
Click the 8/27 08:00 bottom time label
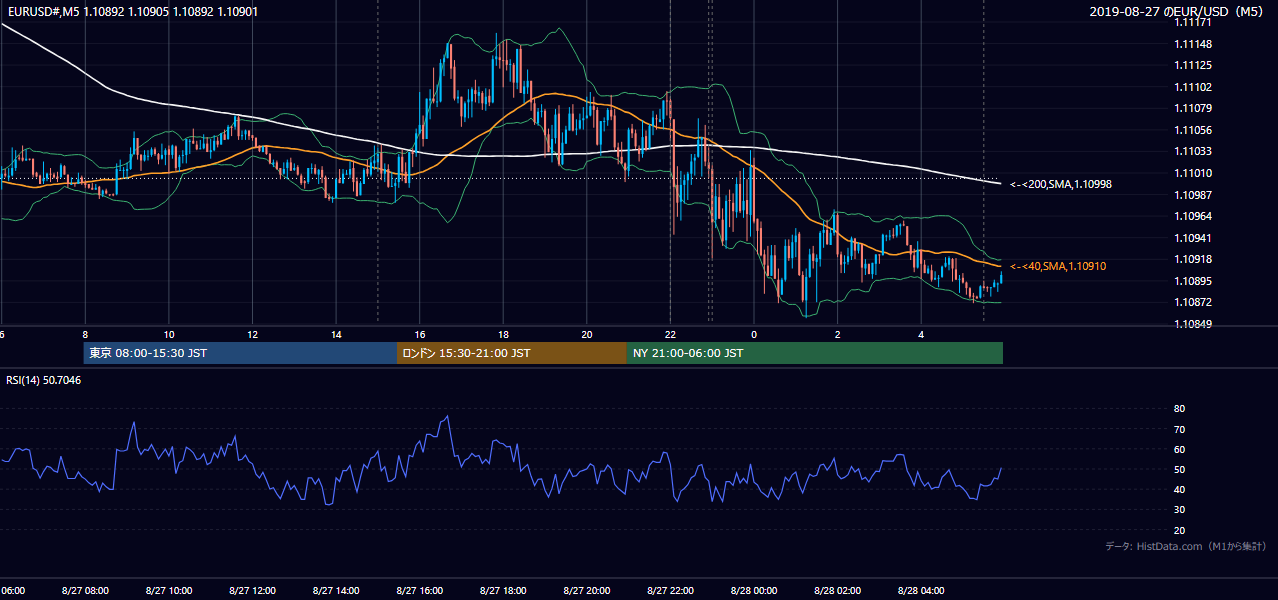point(85,590)
